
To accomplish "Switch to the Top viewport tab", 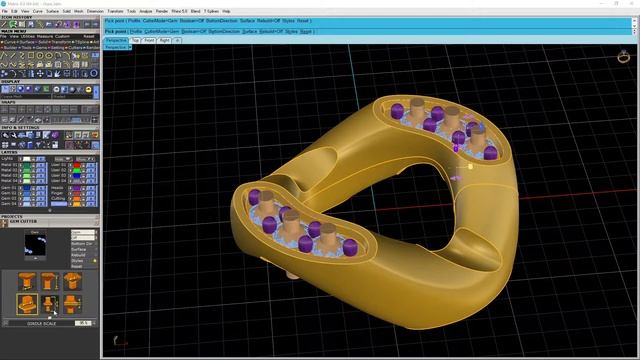I will pos(136,40).
